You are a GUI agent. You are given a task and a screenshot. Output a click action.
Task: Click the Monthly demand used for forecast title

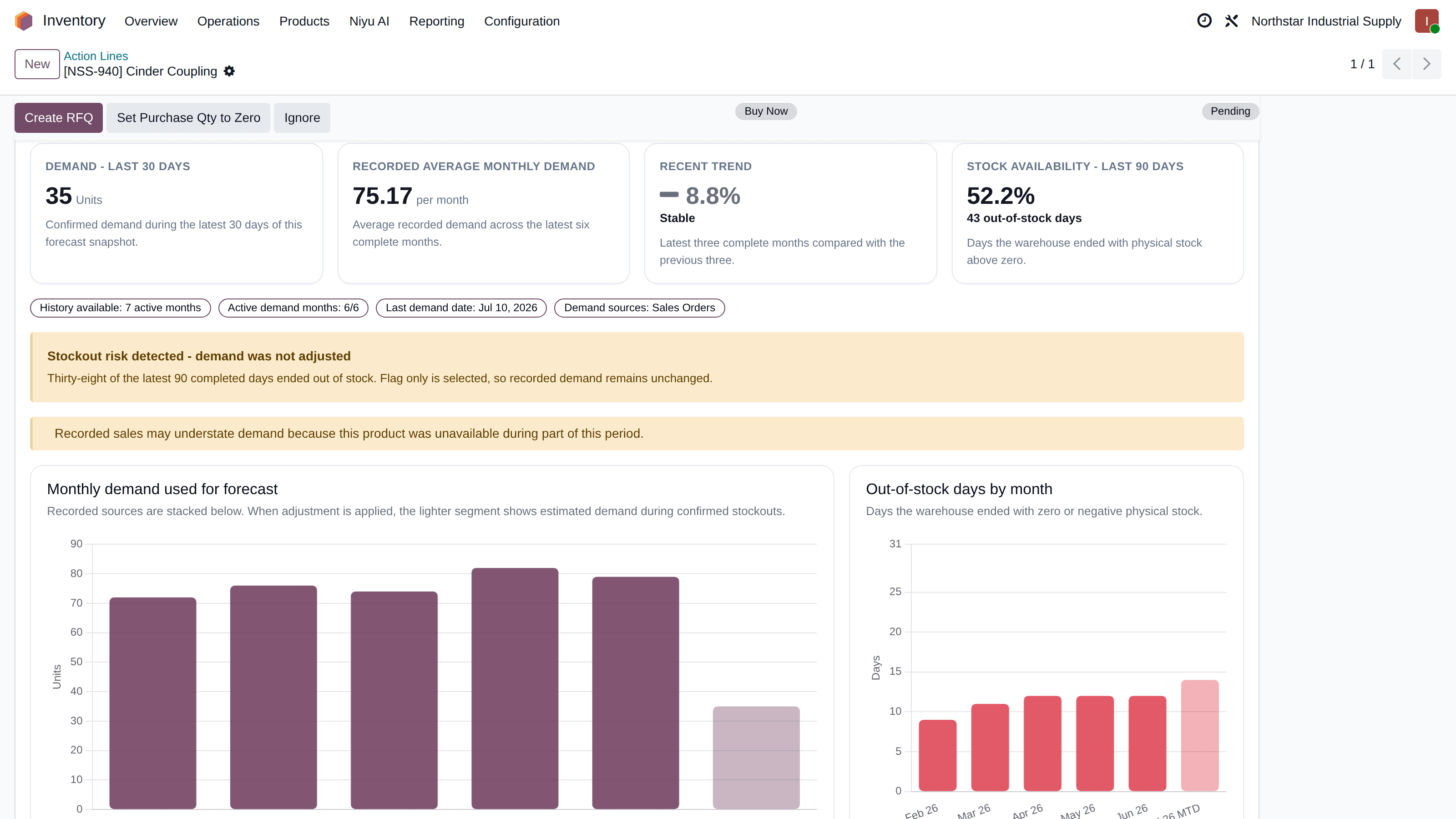pos(162,489)
